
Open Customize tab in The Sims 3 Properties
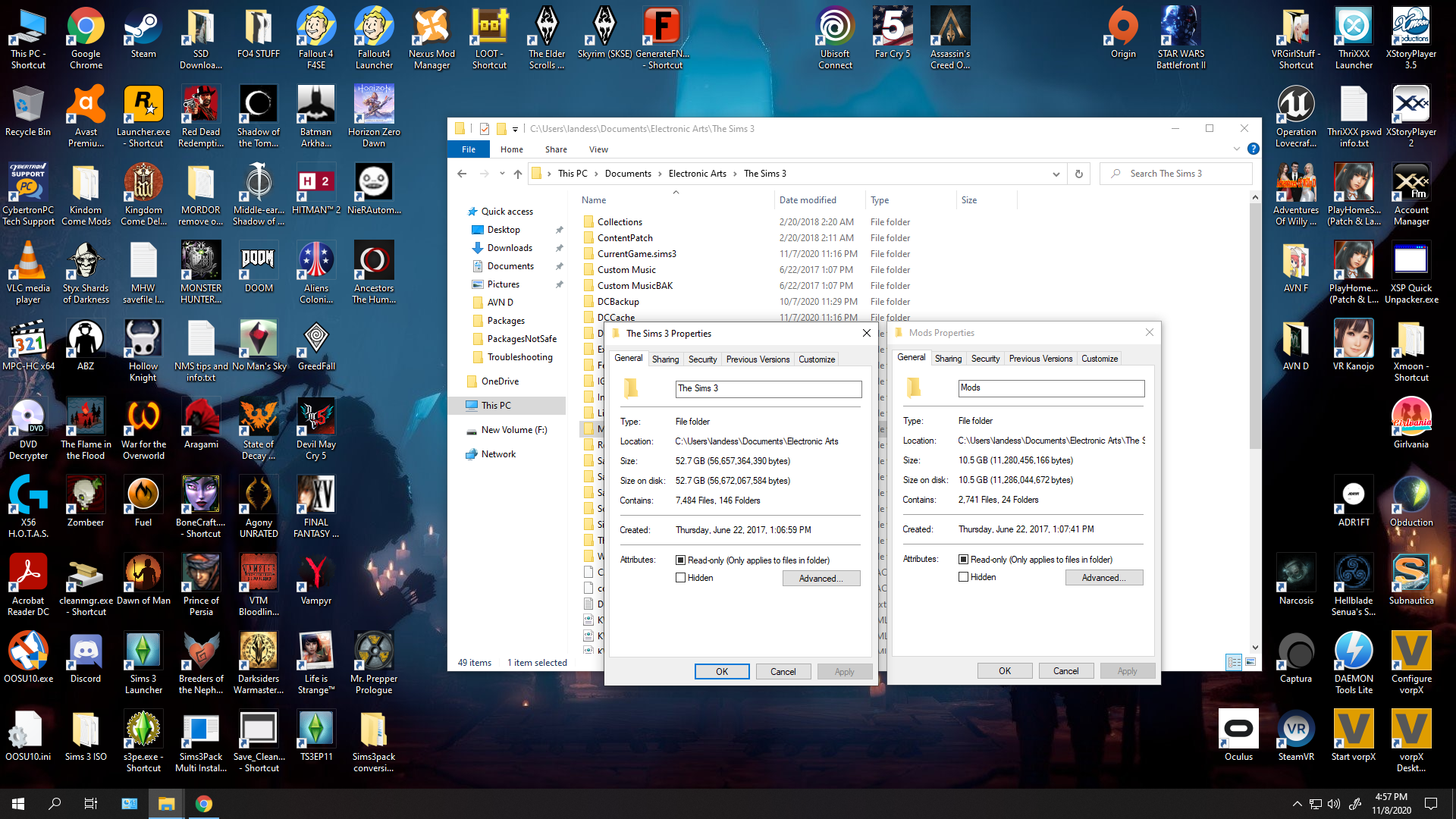click(x=816, y=359)
